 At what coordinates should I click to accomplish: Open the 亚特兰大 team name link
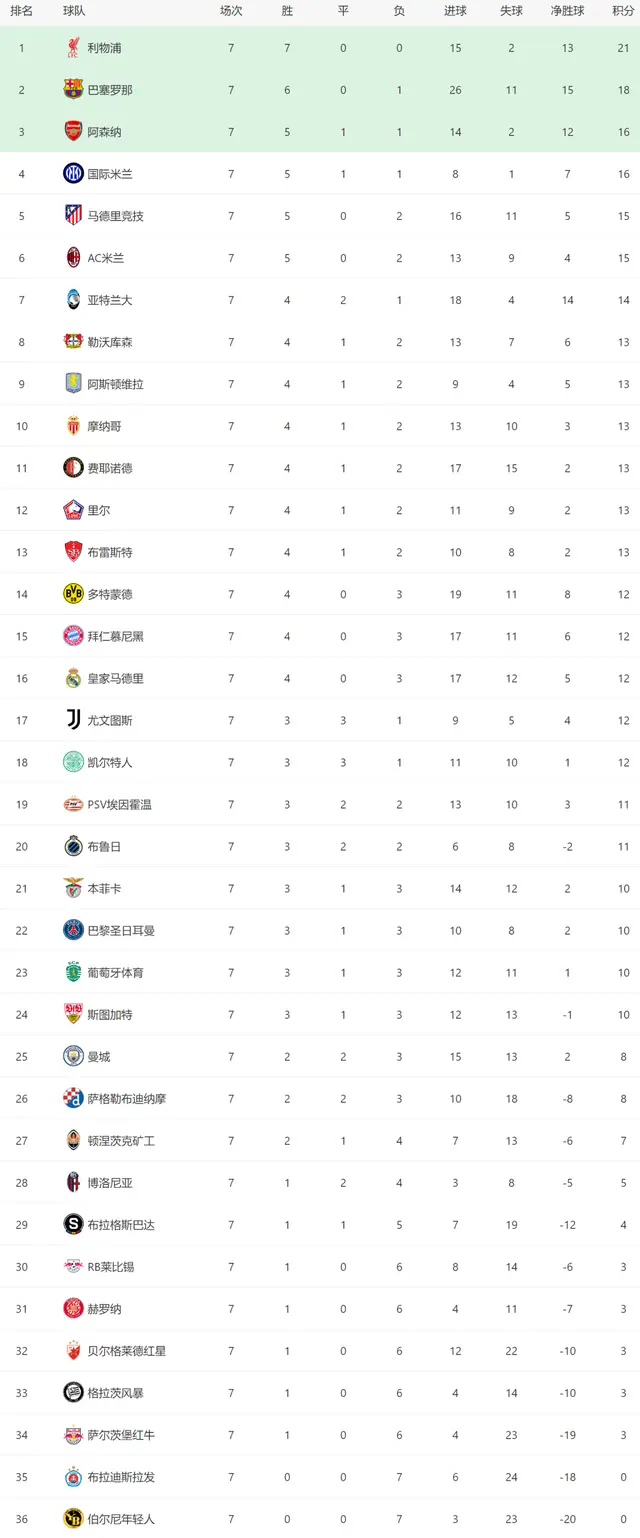[x=110, y=299]
